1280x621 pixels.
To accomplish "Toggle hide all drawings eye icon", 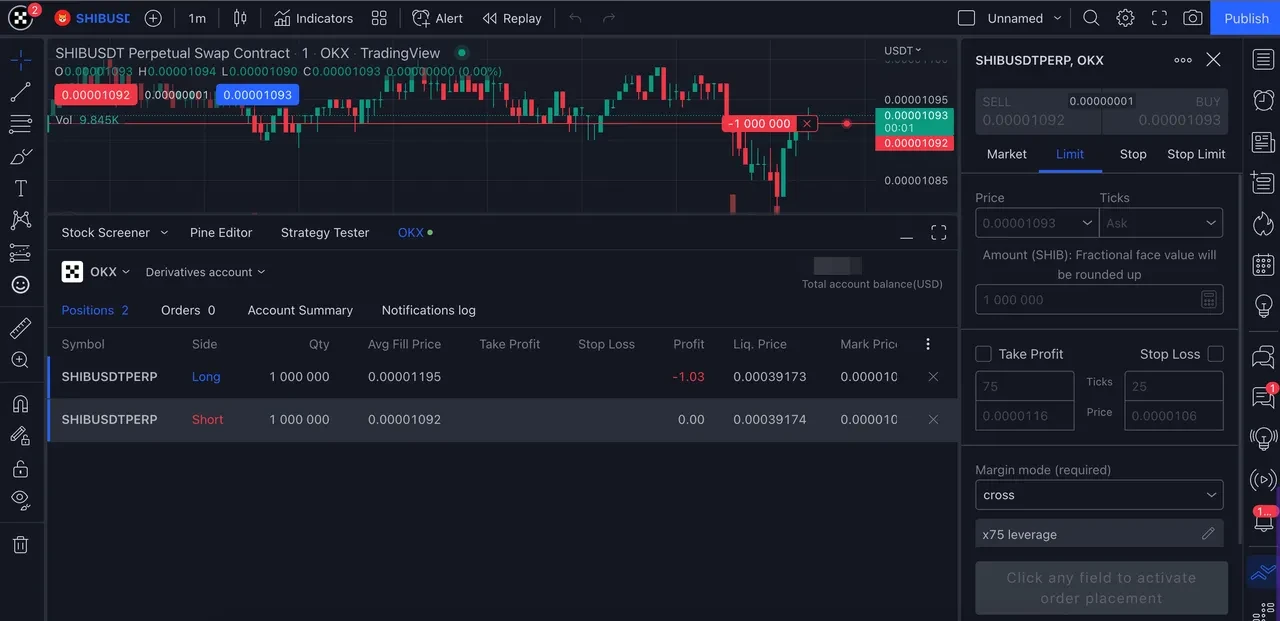I will (x=20, y=499).
